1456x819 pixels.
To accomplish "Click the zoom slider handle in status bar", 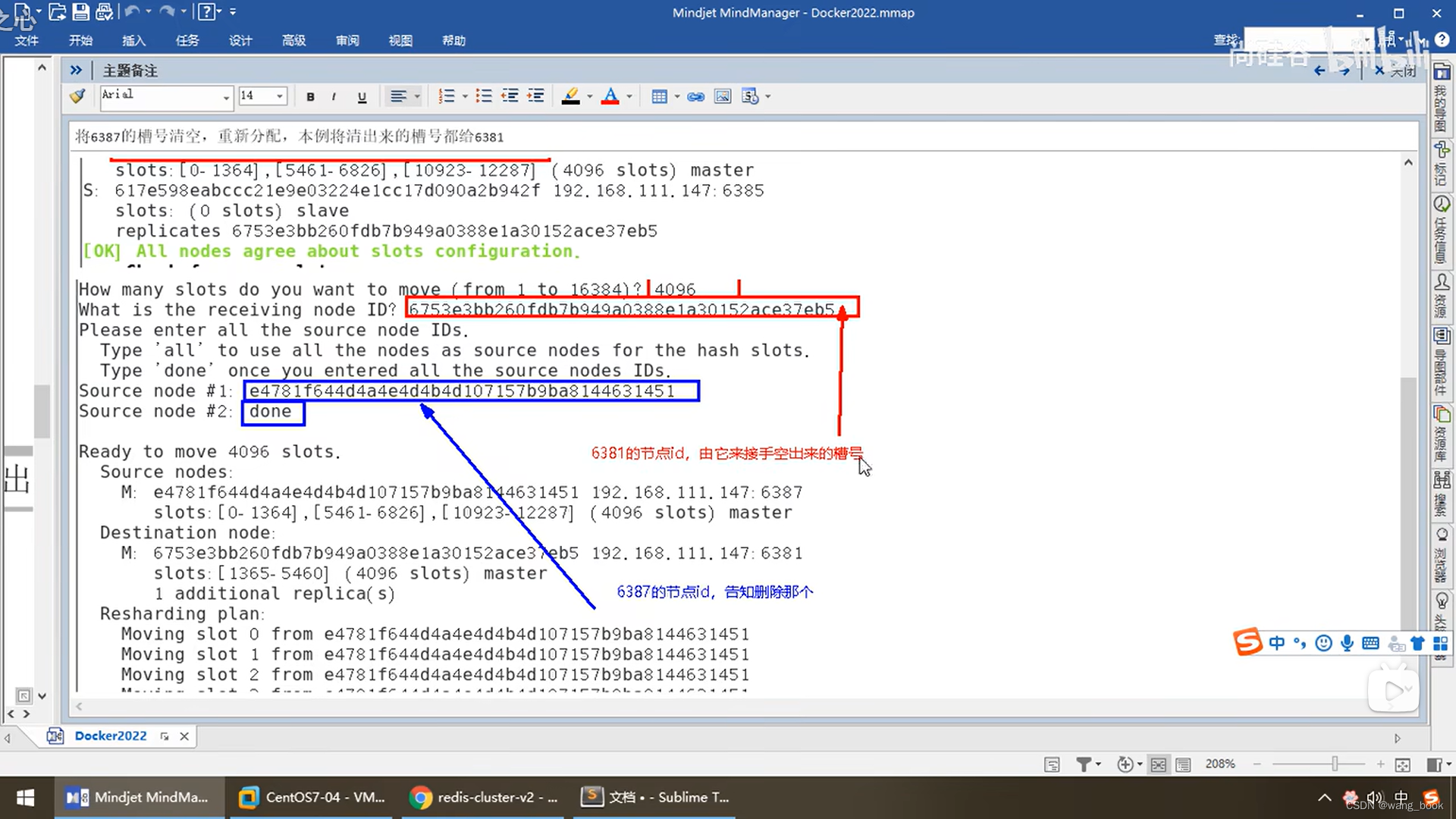I will [1335, 764].
